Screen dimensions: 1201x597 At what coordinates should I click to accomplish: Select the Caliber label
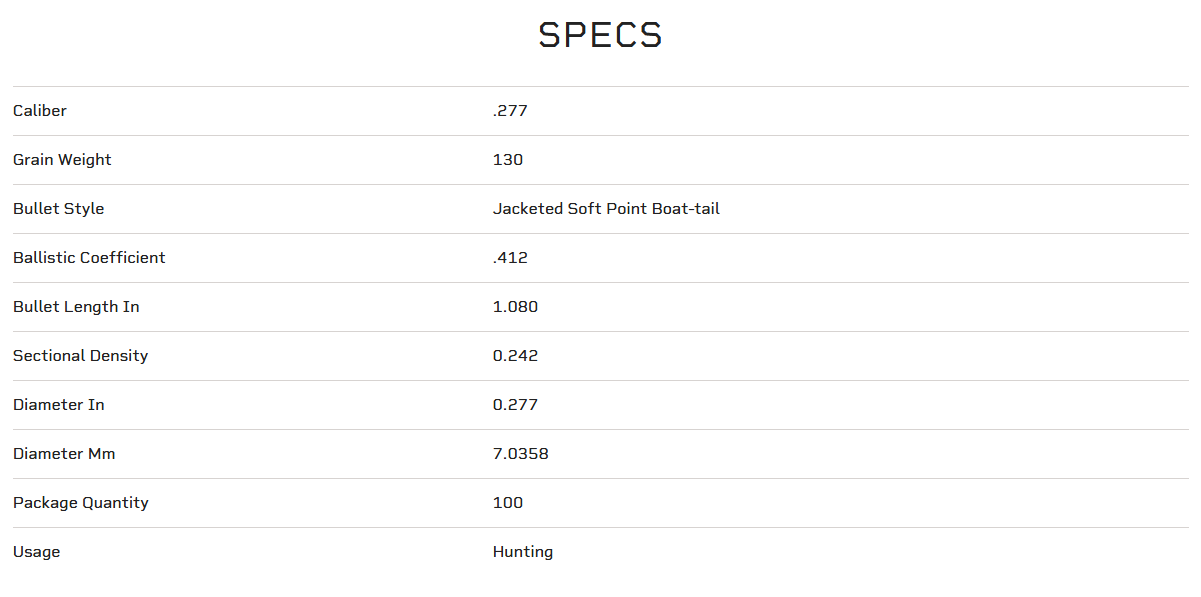[x=40, y=111]
